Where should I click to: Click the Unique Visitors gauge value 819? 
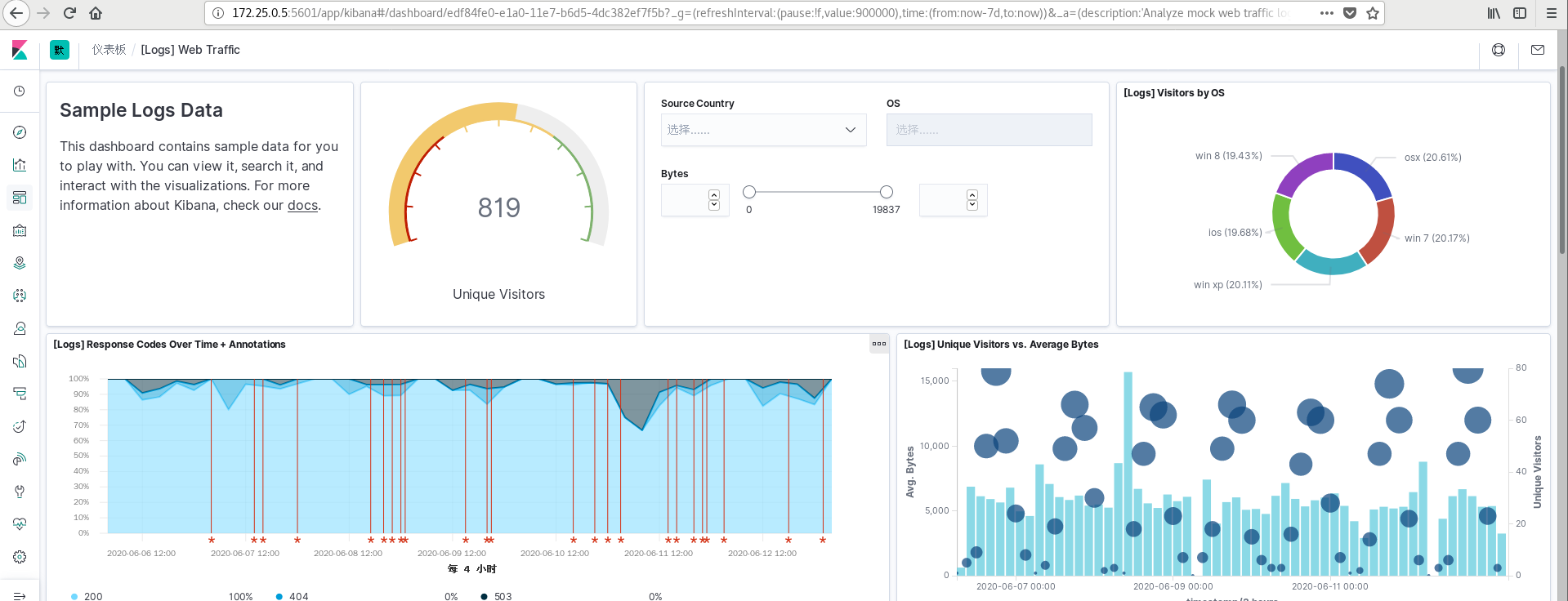point(498,207)
